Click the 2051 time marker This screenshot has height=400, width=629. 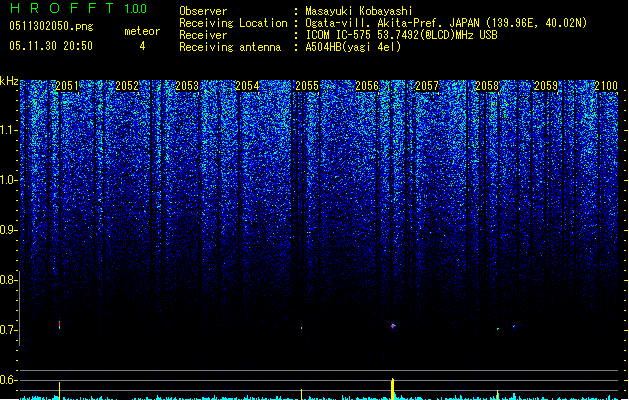click(67, 86)
